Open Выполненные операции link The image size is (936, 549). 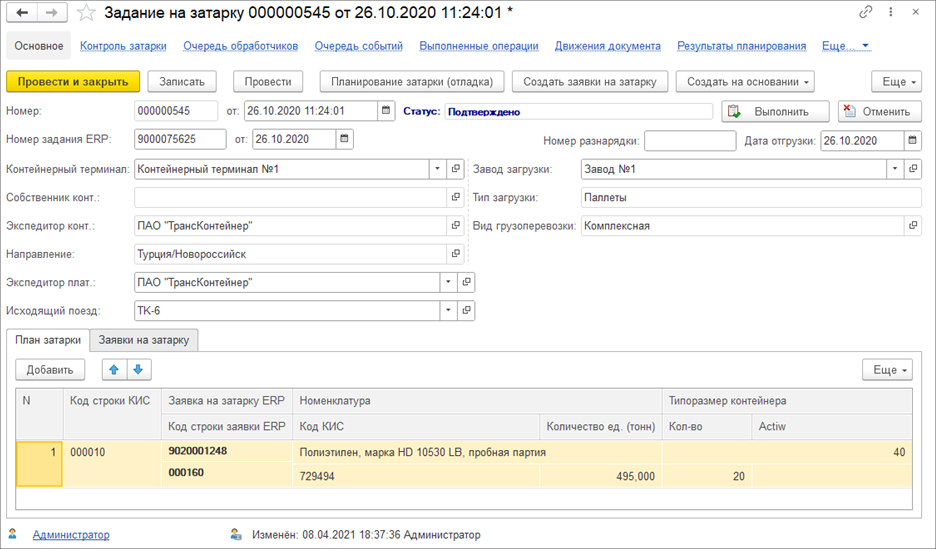[x=479, y=46]
